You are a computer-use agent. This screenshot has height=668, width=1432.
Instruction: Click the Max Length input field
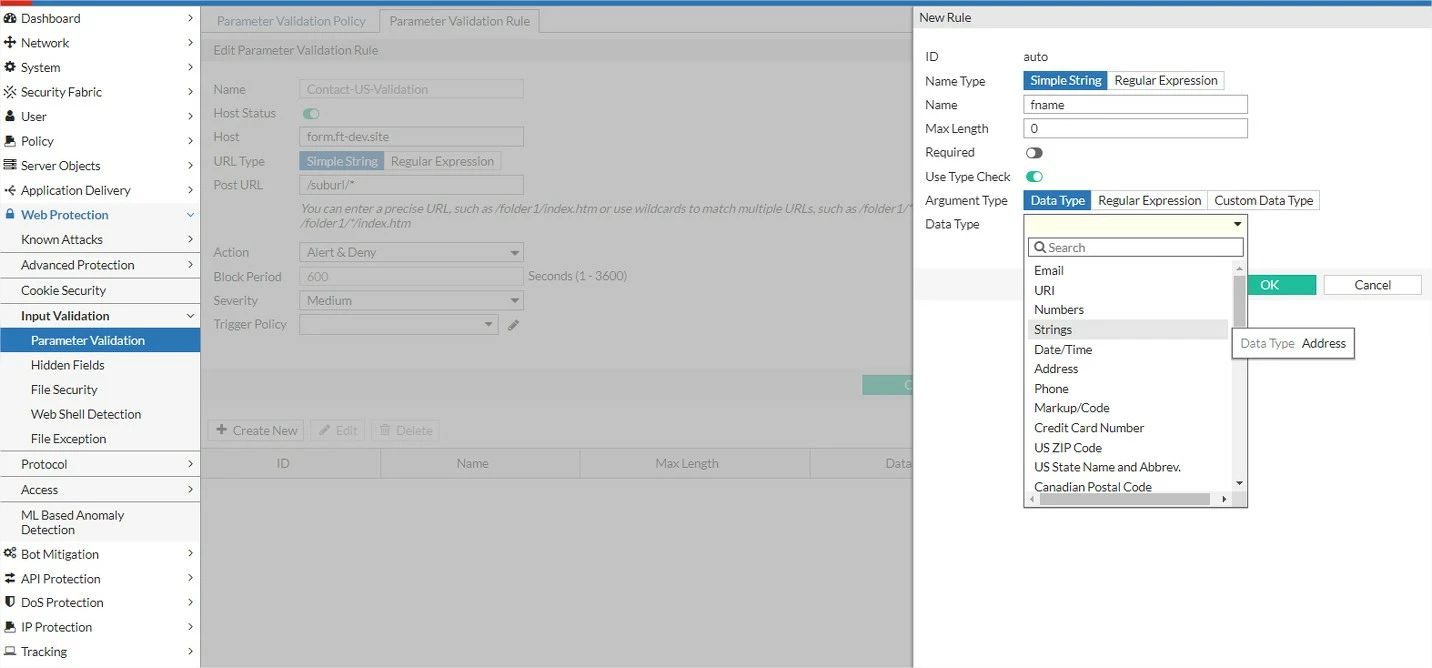1135,128
